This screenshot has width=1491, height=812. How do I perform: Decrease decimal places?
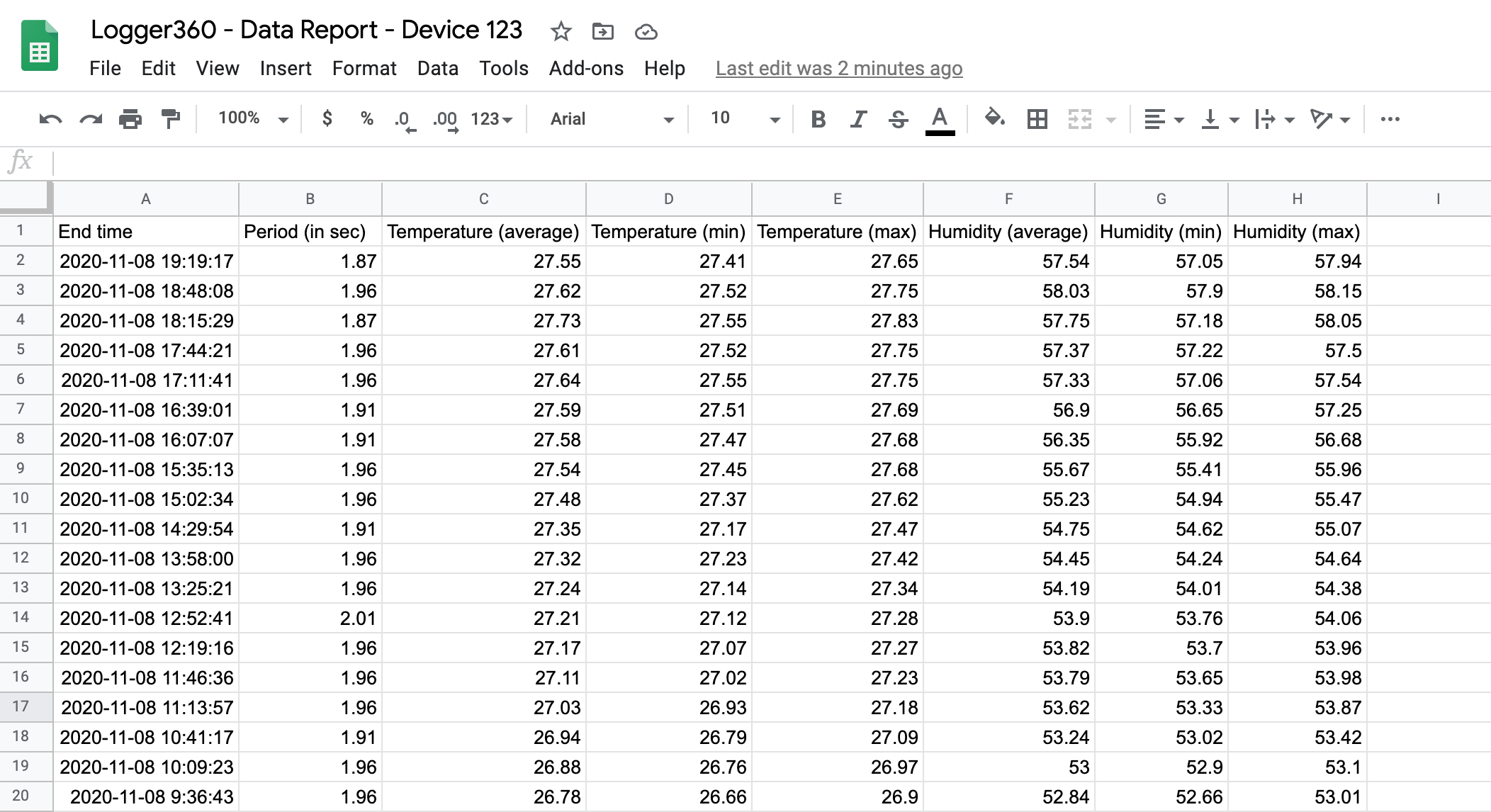[x=405, y=120]
